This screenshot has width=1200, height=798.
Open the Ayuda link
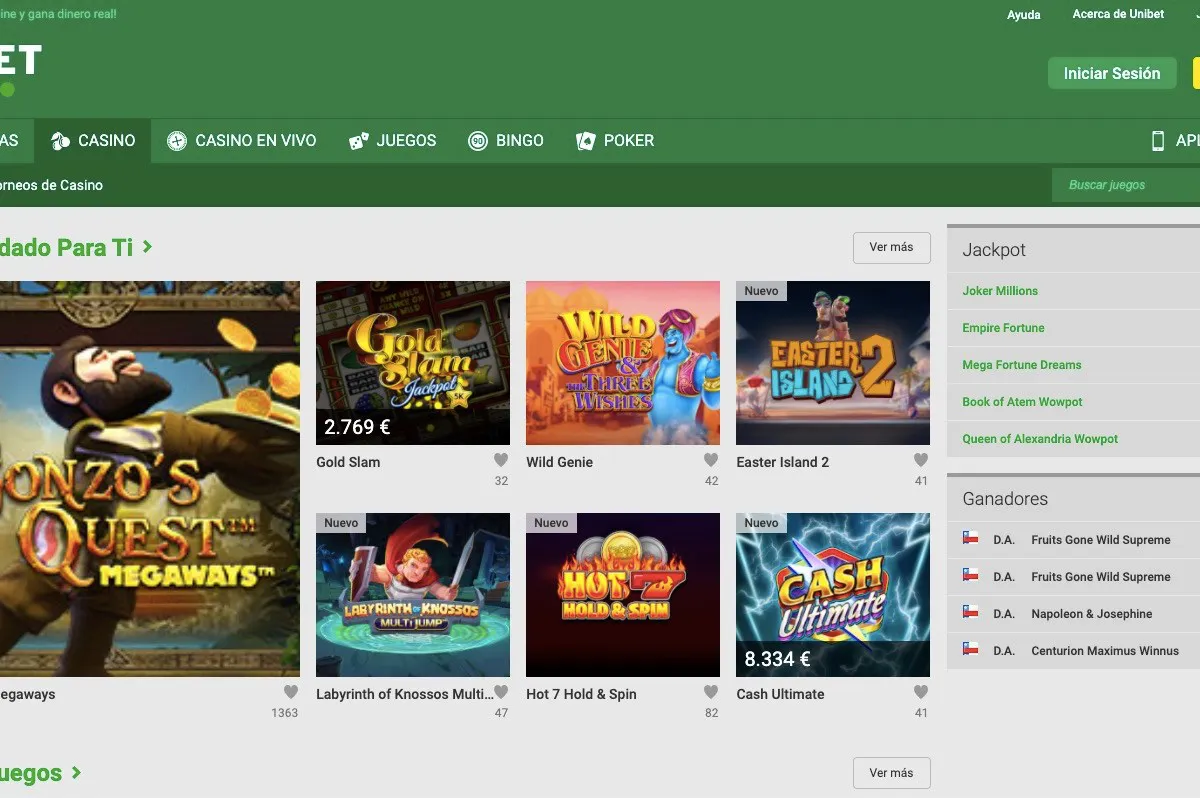1024,15
